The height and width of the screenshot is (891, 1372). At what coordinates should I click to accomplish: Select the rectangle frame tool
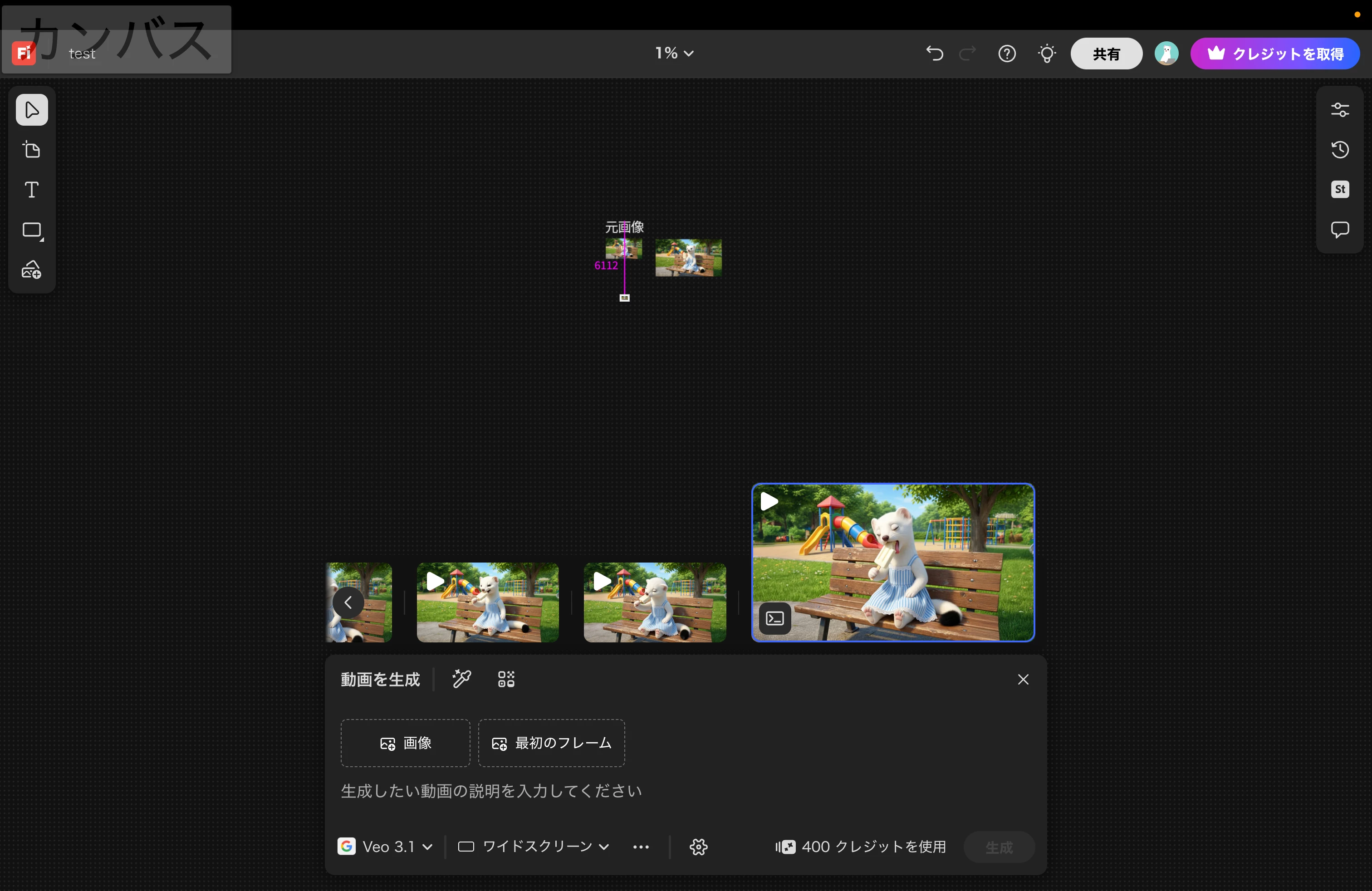point(32,230)
